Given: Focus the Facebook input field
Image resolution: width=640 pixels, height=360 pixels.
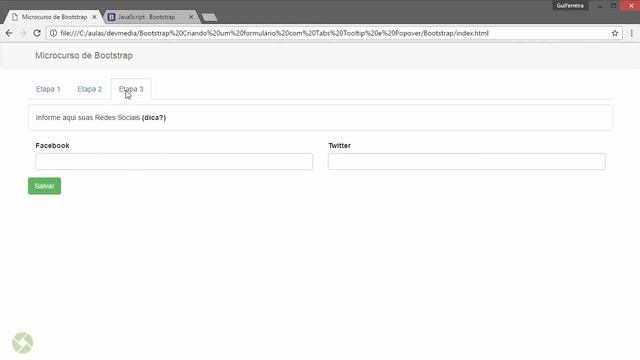Looking at the screenshot, I should [x=174, y=162].
